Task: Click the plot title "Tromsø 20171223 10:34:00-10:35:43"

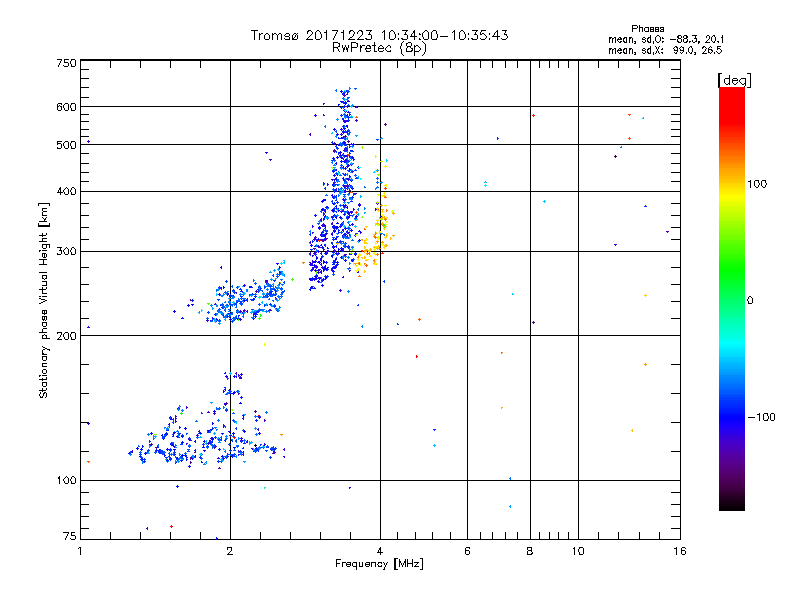Action: tap(379, 35)
